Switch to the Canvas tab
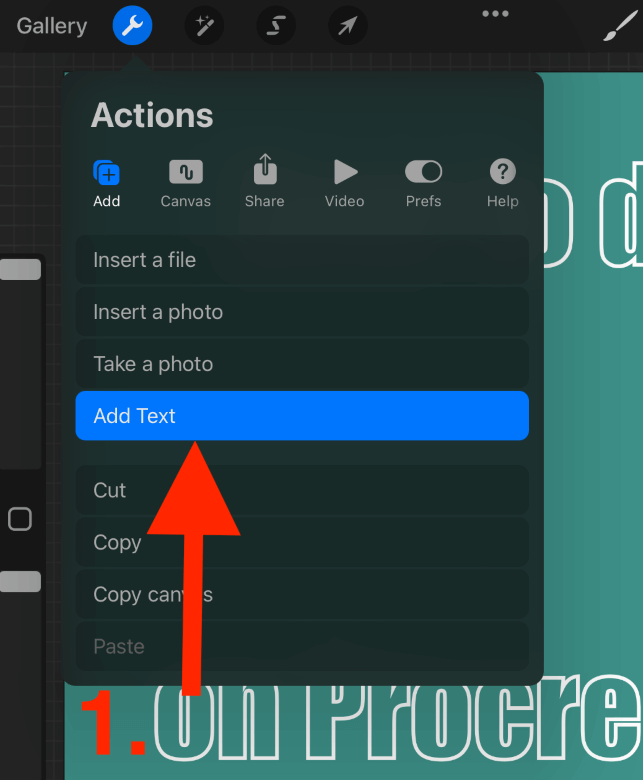This screenshot has width=643, height=780. [185, 183]
